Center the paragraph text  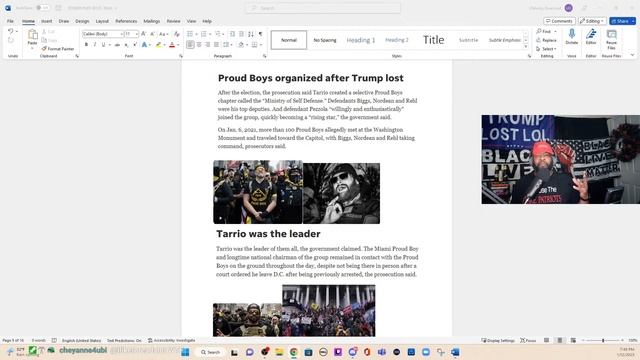199,44
